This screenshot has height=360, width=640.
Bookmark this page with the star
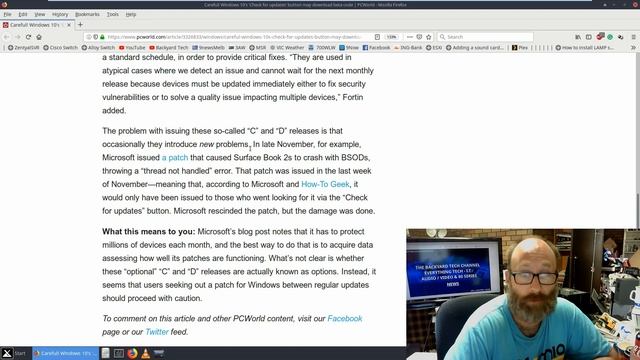(429, 37)
